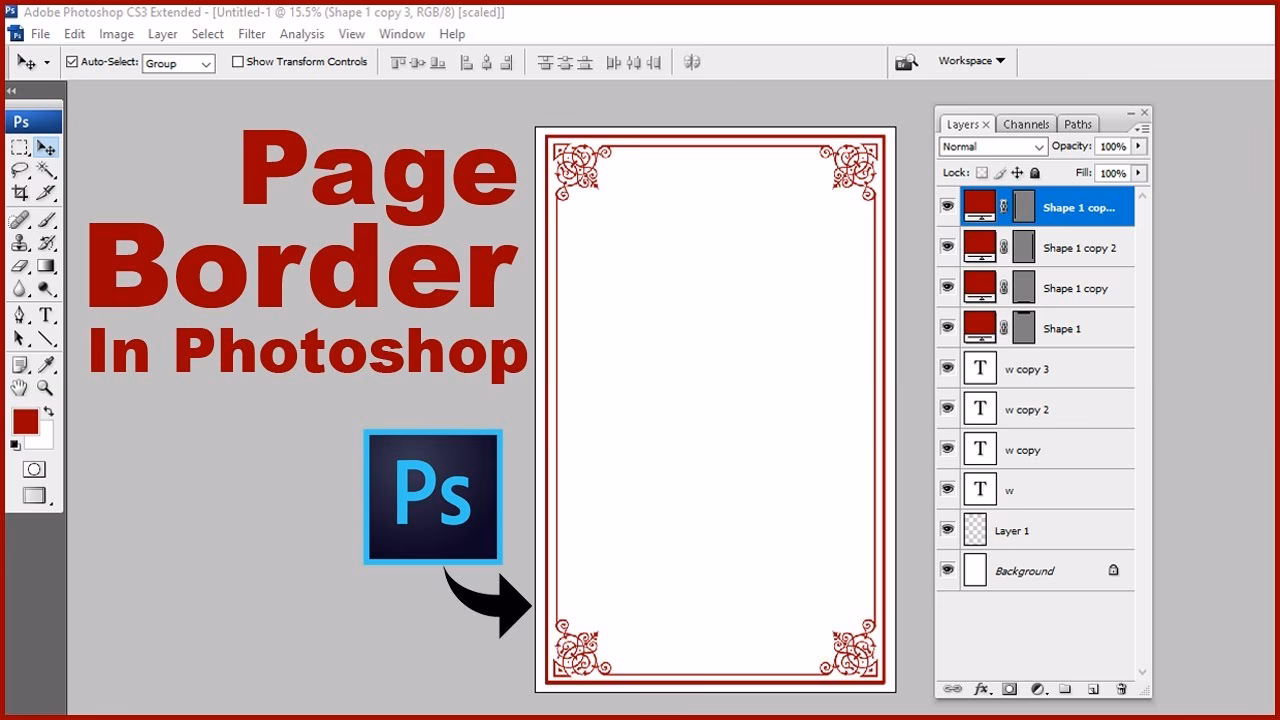The width and height of the screenshot is (1280, 720).
Task: Open the Workspace dropdown
Action: (968, 60)
